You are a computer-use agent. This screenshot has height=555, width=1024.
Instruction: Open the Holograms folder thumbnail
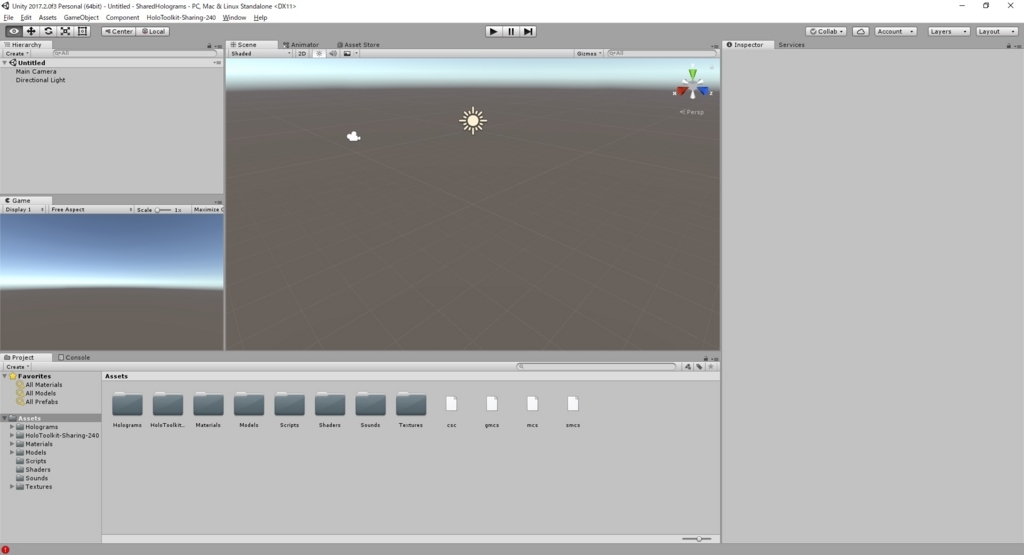tap(127, 405)
